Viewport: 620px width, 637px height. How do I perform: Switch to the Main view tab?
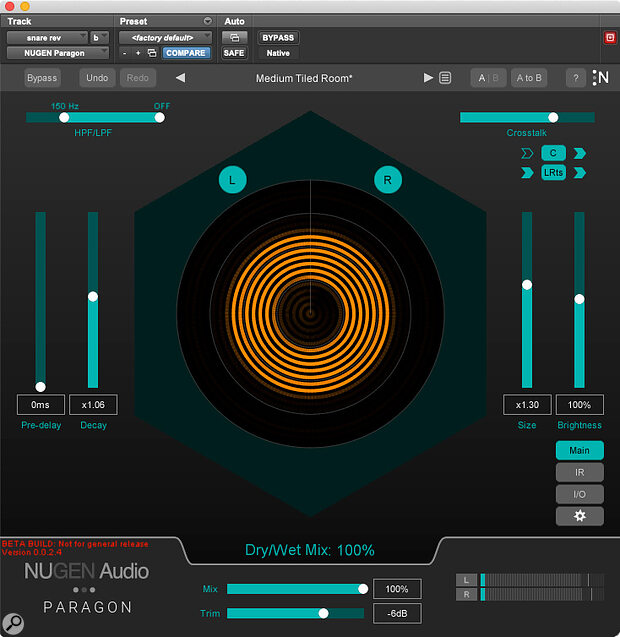[x=579, y=450]
